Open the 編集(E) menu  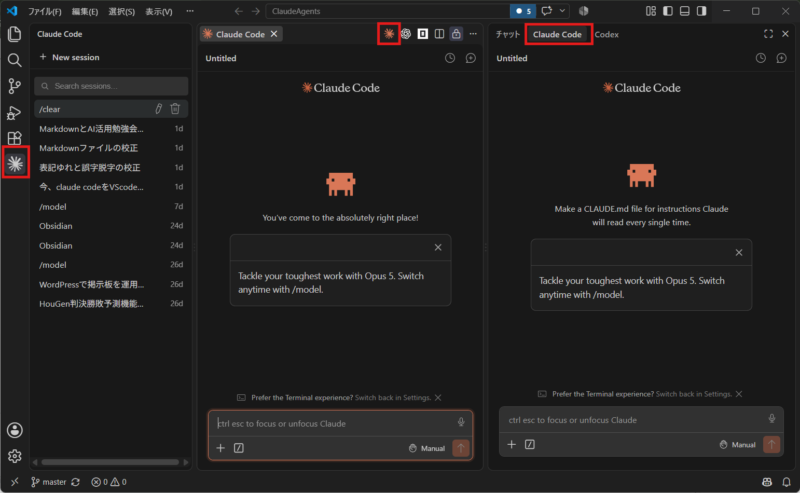coord(85,11)
